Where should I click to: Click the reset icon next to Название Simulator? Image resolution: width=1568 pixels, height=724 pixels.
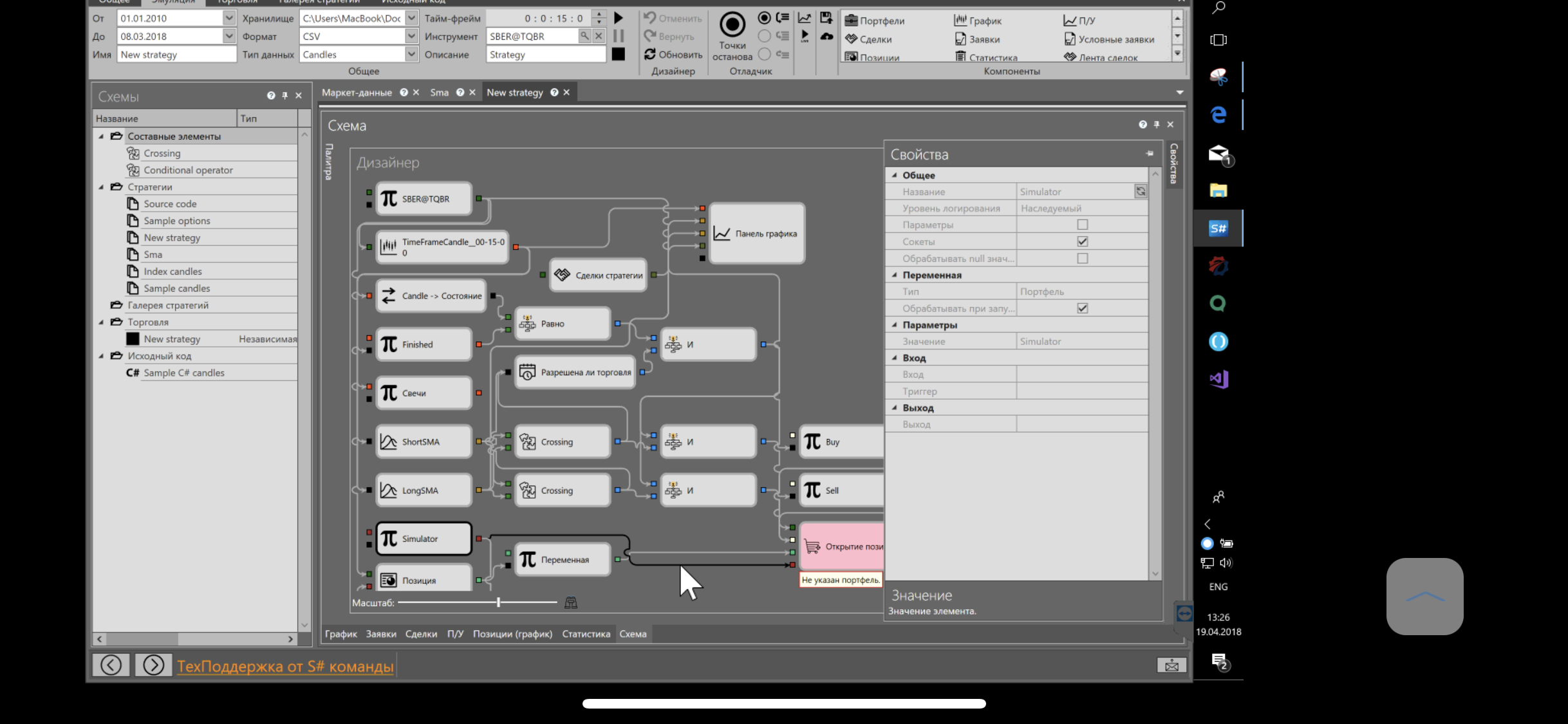(1141, 191)
